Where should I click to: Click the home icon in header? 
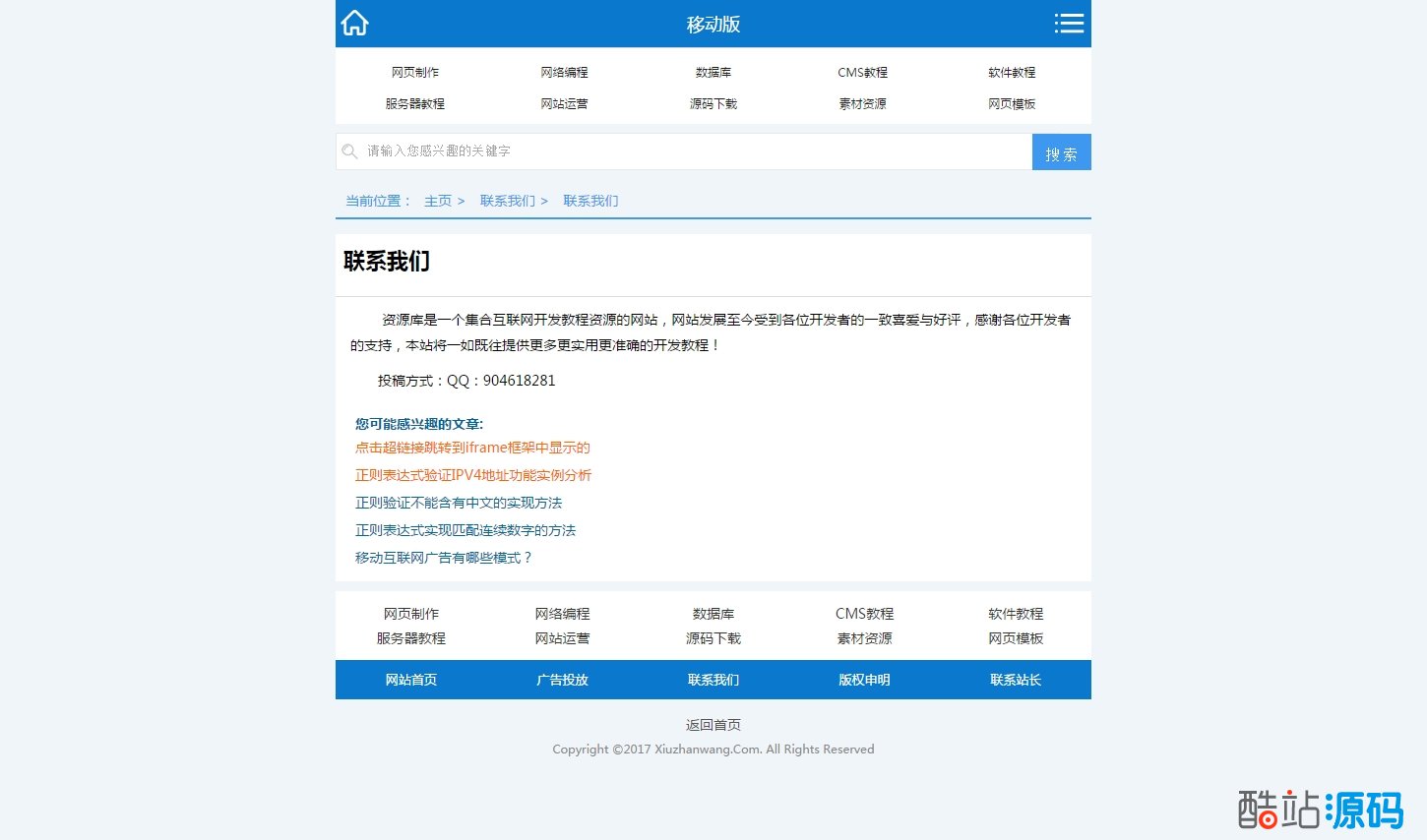(355, 24)
